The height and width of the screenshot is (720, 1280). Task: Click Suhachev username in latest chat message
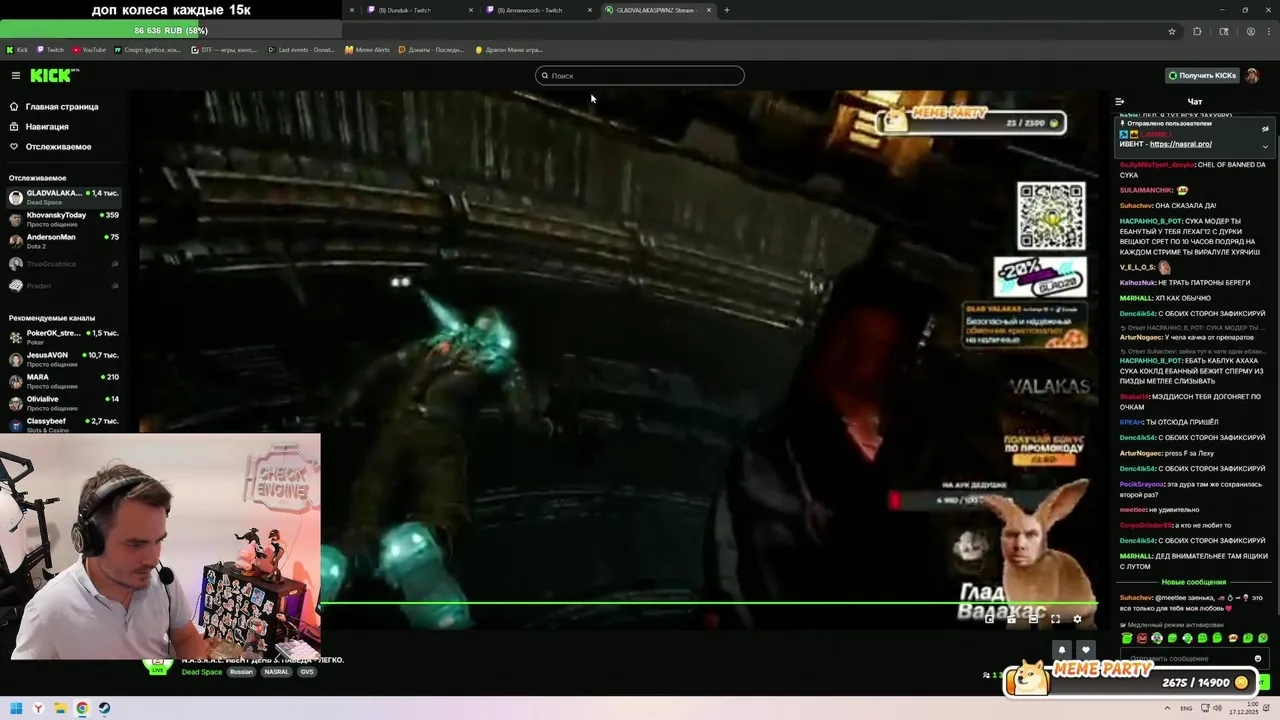pos(1136,598)
